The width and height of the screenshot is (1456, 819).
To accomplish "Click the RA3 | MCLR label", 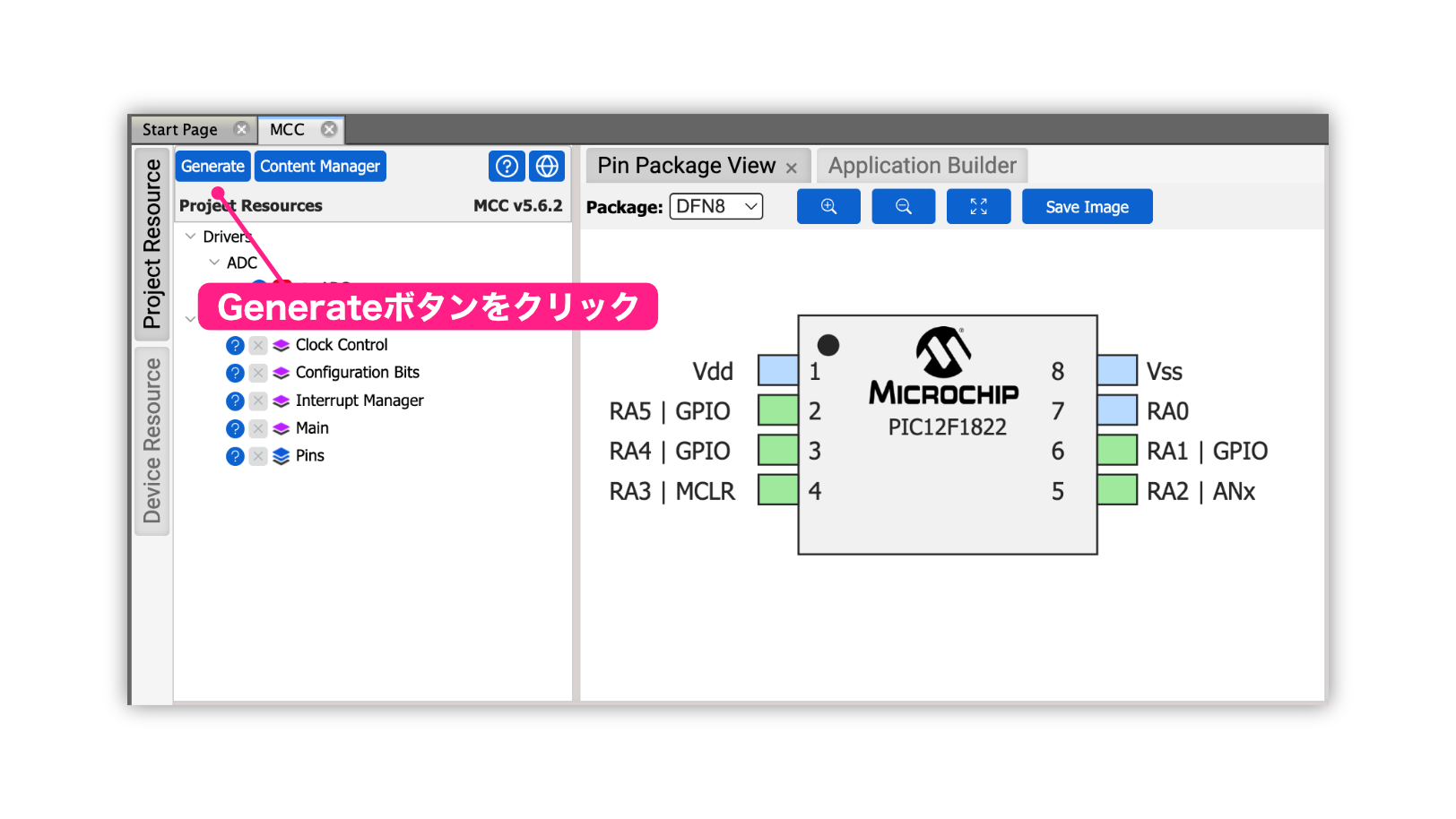I will tap(672, 491).
